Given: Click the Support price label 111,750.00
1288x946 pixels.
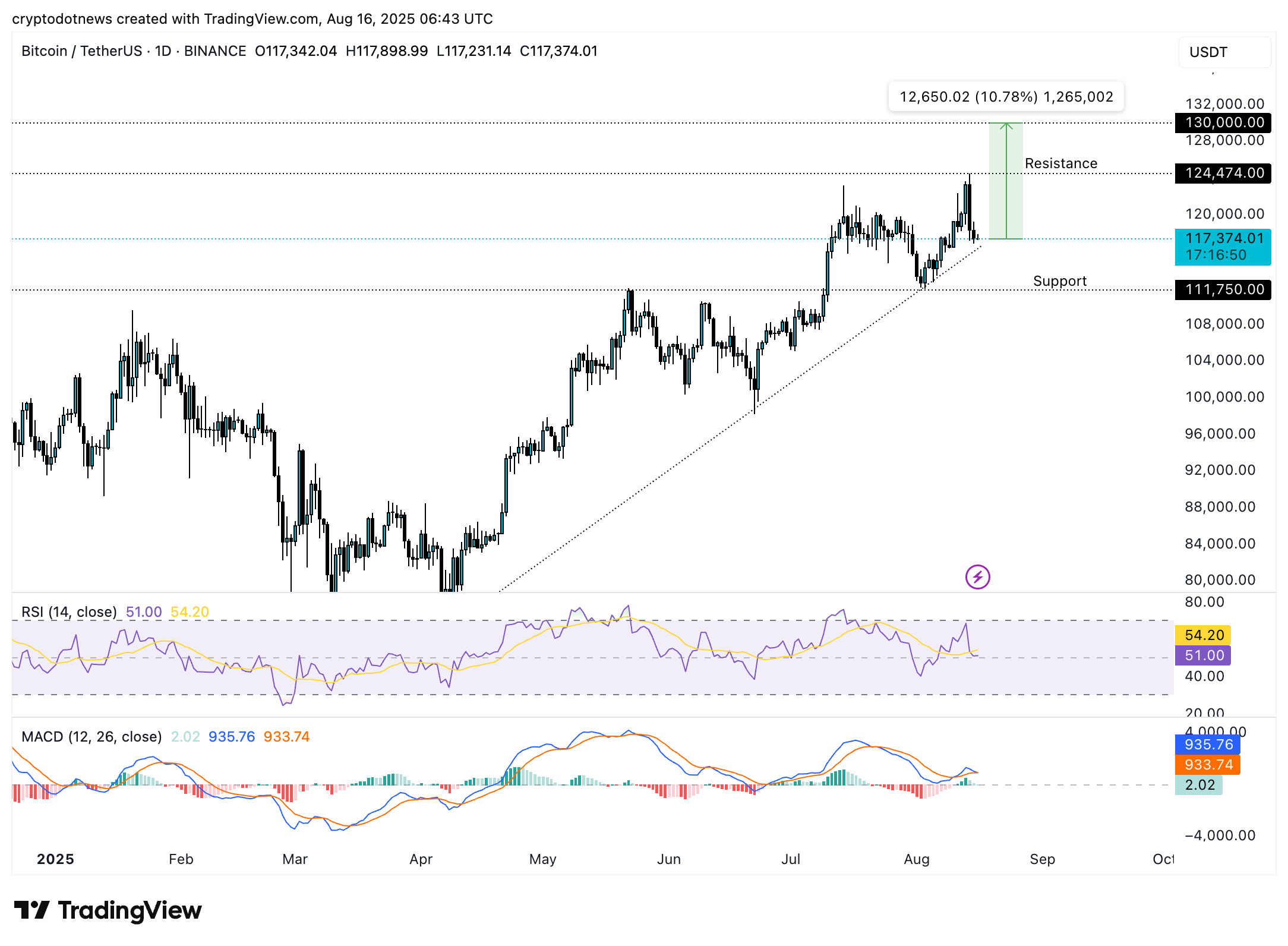Looking at the screenshot, I should click(1222, 289).
